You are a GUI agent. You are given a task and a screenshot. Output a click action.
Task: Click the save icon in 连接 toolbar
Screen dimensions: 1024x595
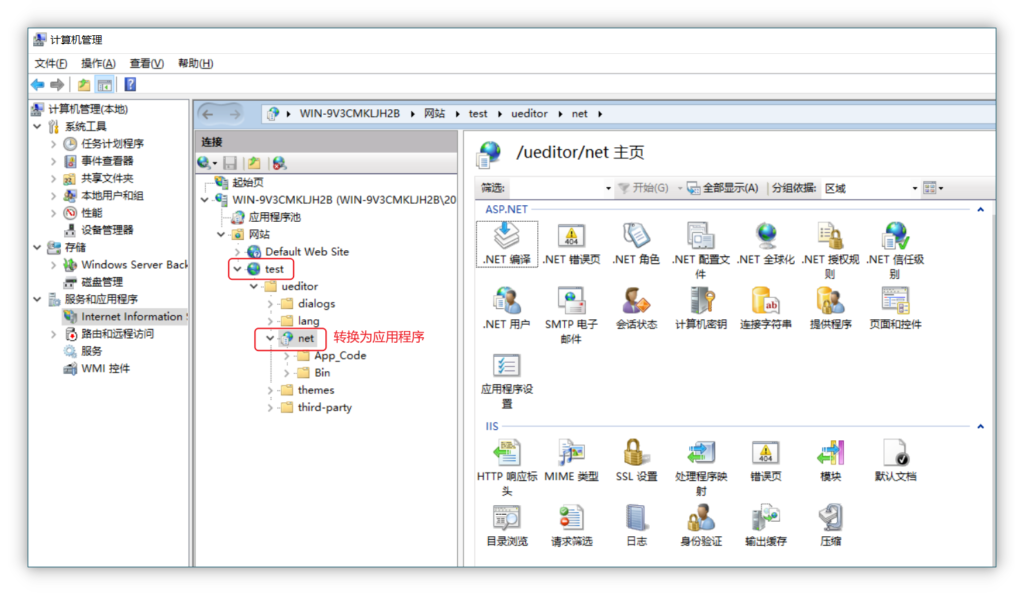(230, 163)
